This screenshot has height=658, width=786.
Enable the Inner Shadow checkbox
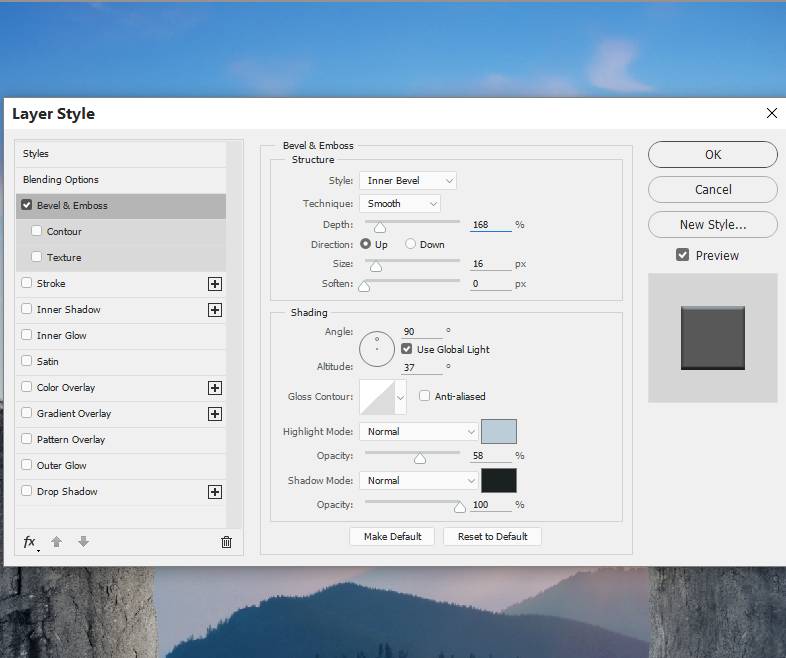coord(27,309)
